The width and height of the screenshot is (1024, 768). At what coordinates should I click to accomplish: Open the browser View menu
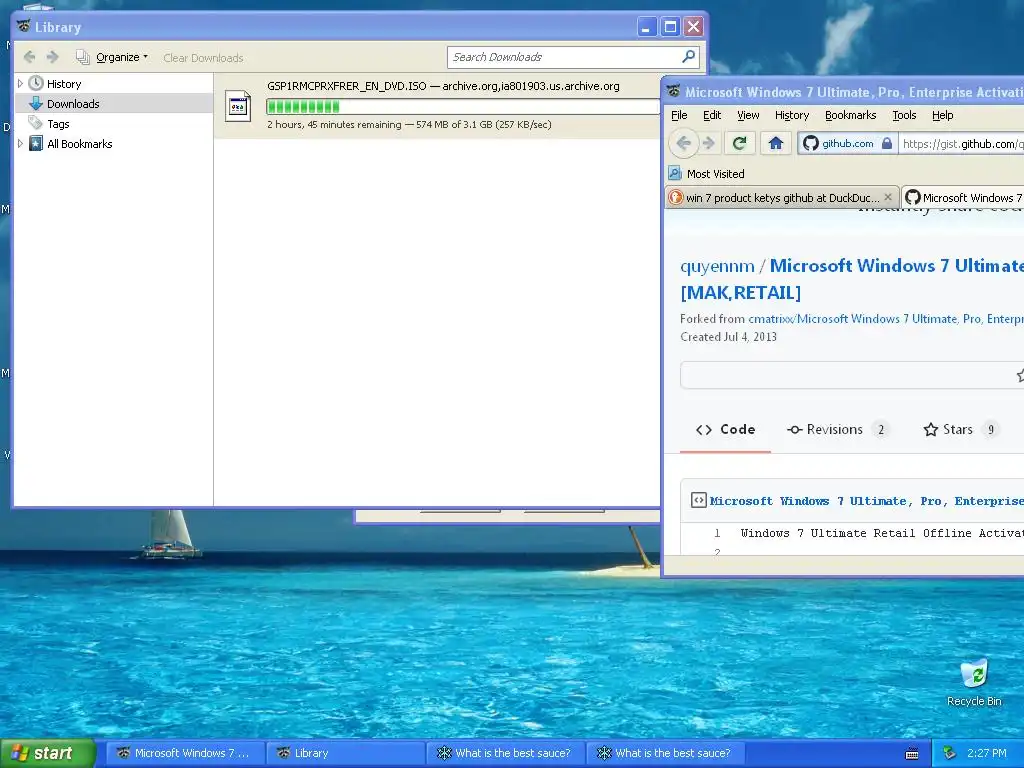(x=748, y=116)
